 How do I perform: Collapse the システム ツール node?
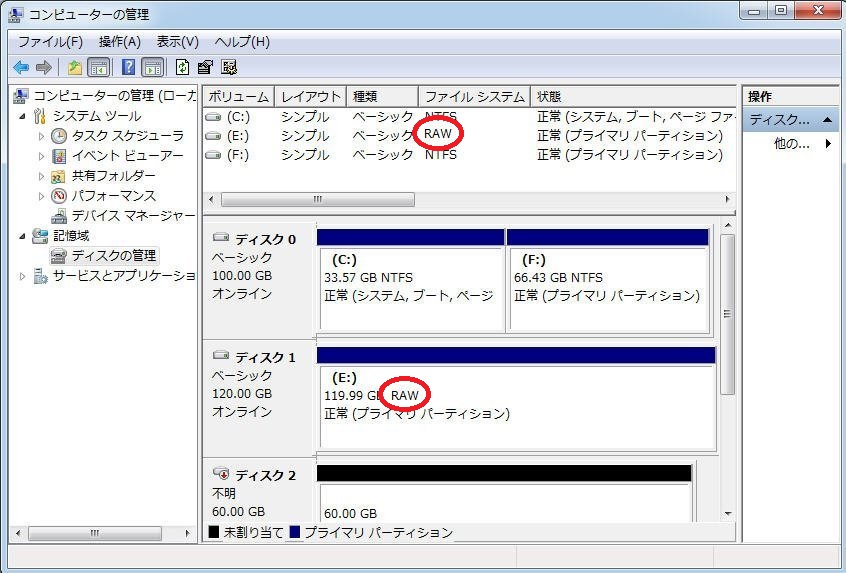pyautogui.click(x=23, y=116)
